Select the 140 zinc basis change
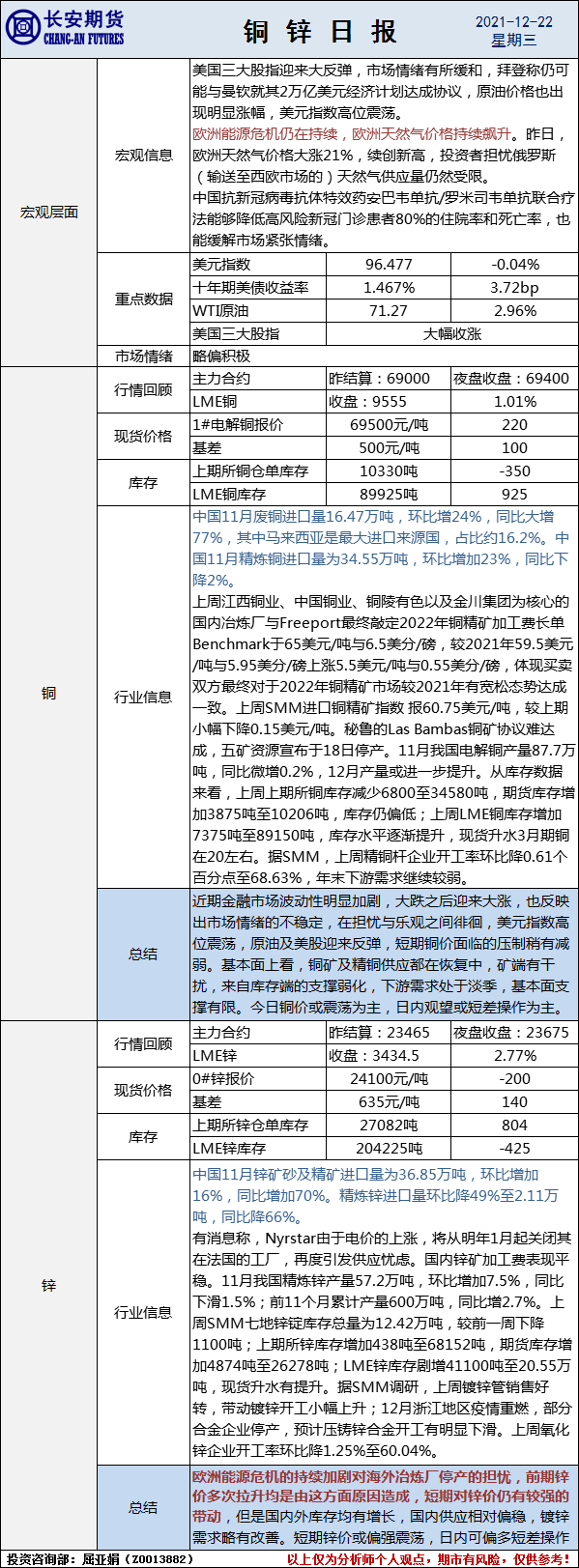This screenshot has height=1568, width=579. [514, 1102]
